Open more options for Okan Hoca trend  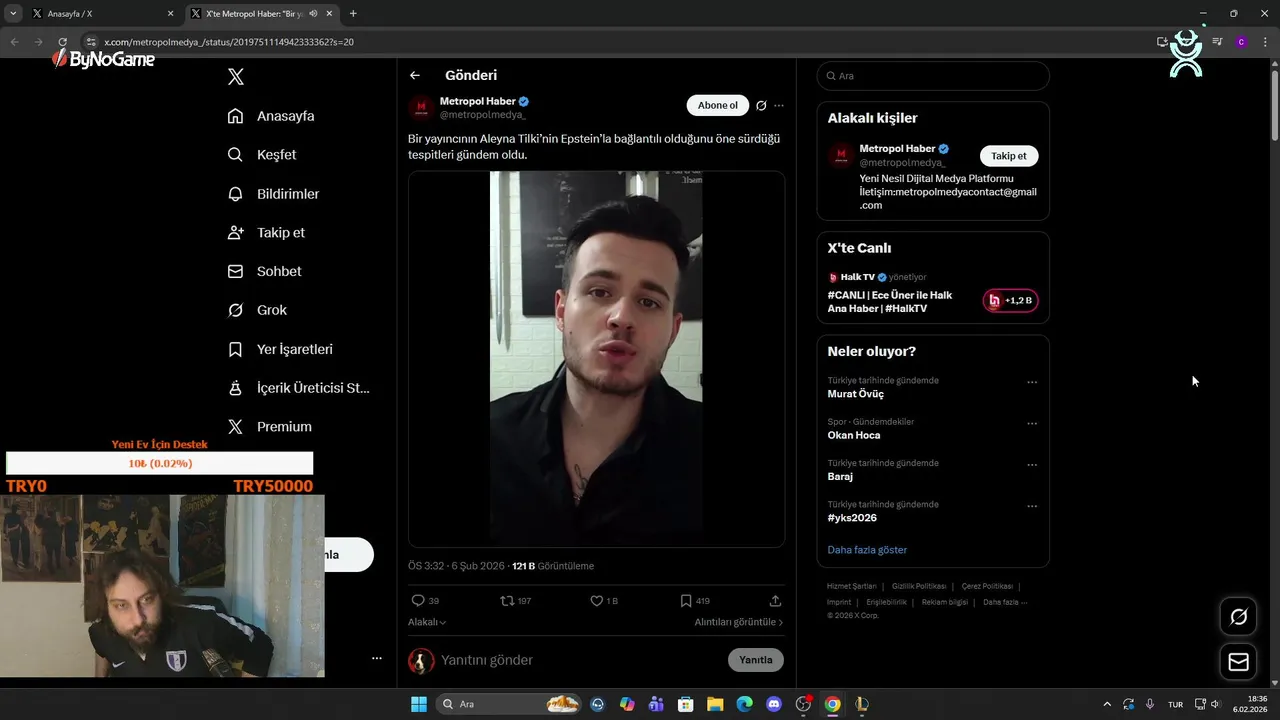1032,424
